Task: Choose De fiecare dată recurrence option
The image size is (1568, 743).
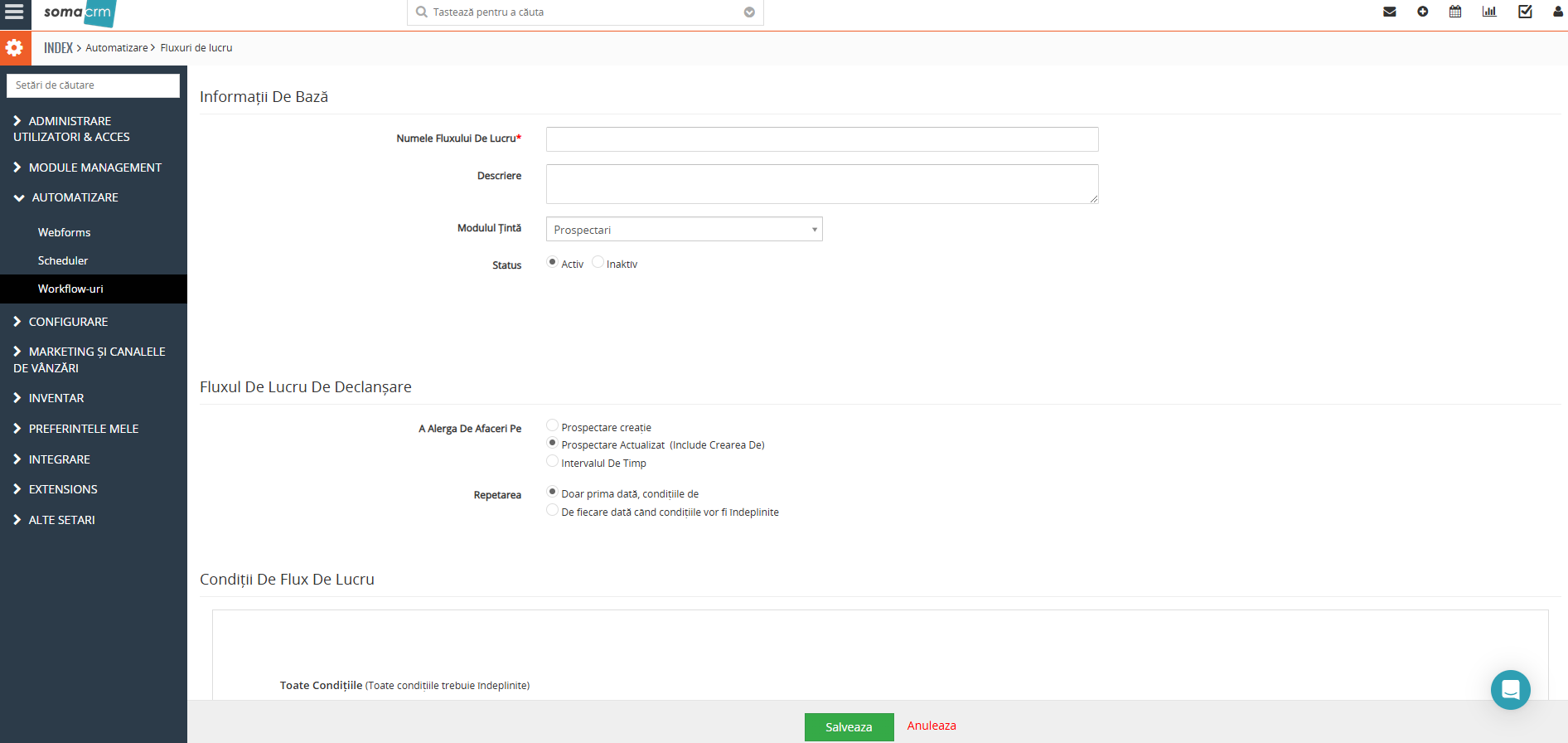Action: tap(552, 510)
